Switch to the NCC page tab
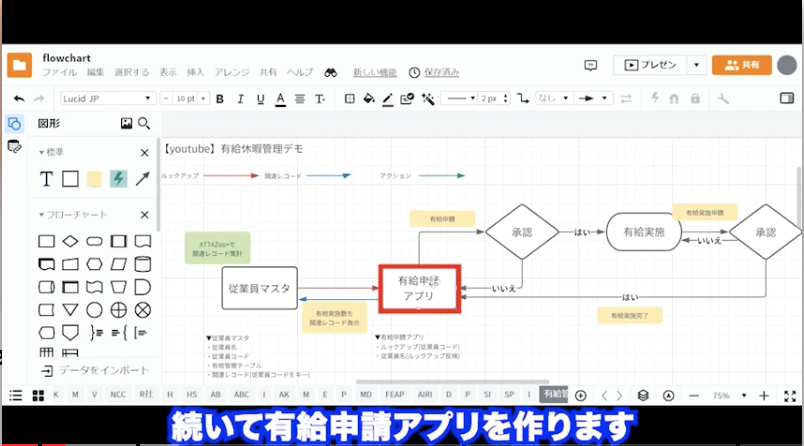The image size is (804, 446). pyautogui.click(x=118, y=395)
